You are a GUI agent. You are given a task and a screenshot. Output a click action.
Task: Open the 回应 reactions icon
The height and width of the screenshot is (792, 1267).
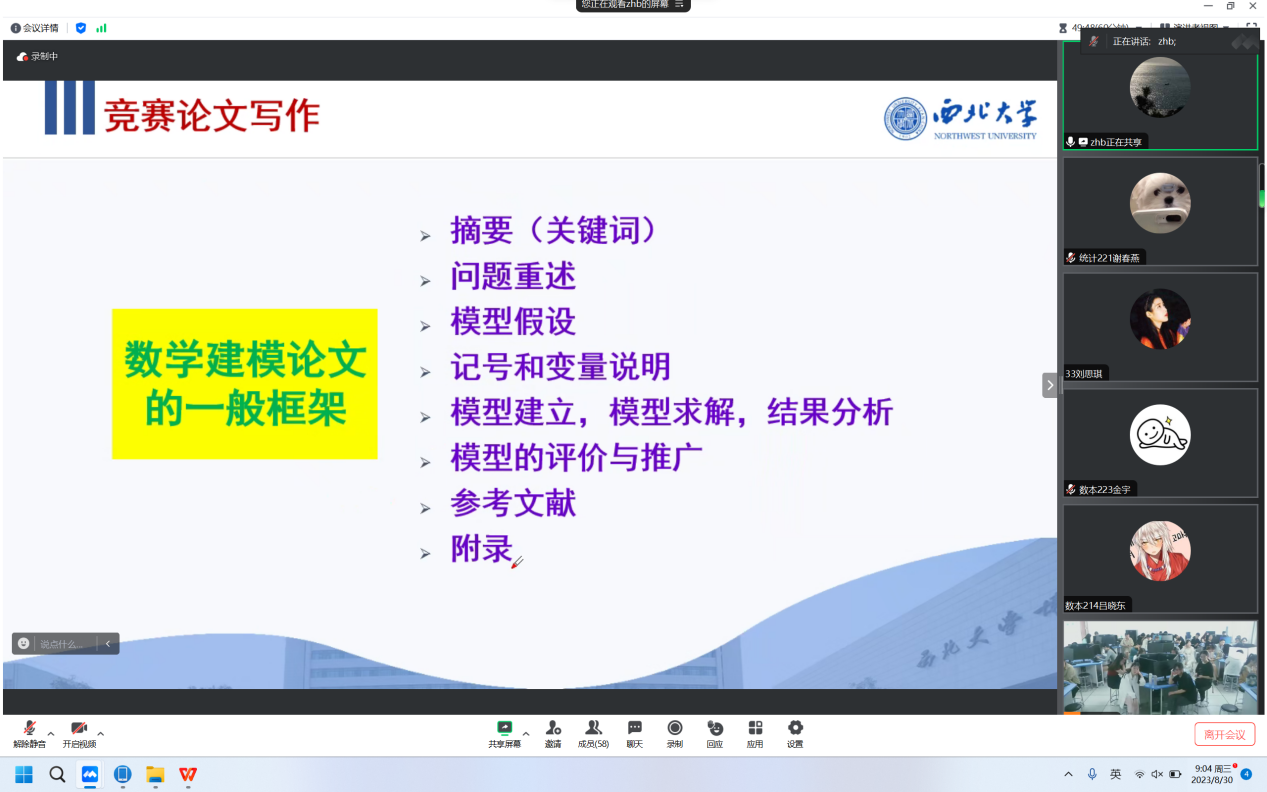click(x=714, y=733)
